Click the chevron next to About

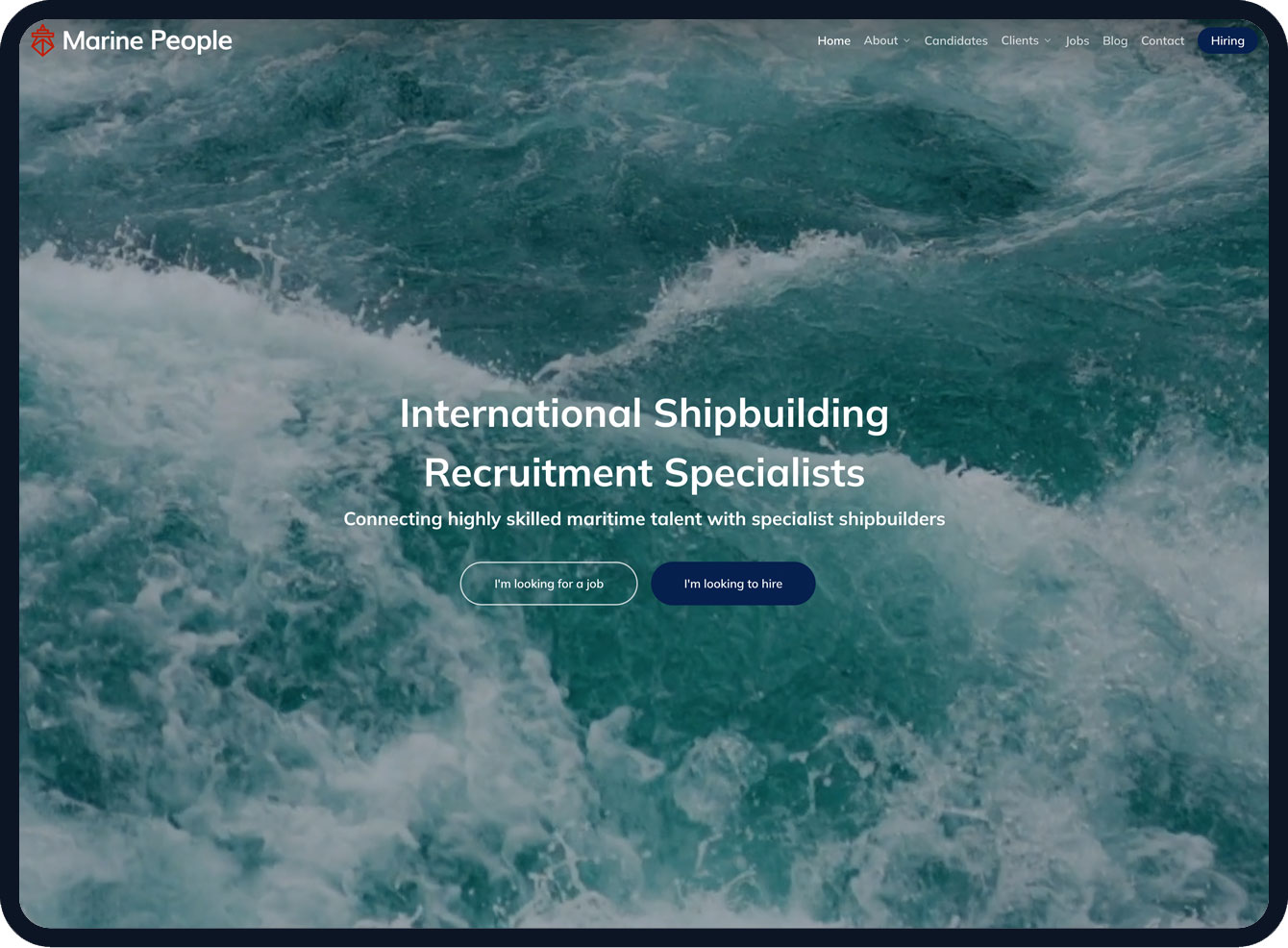(907, 41)
